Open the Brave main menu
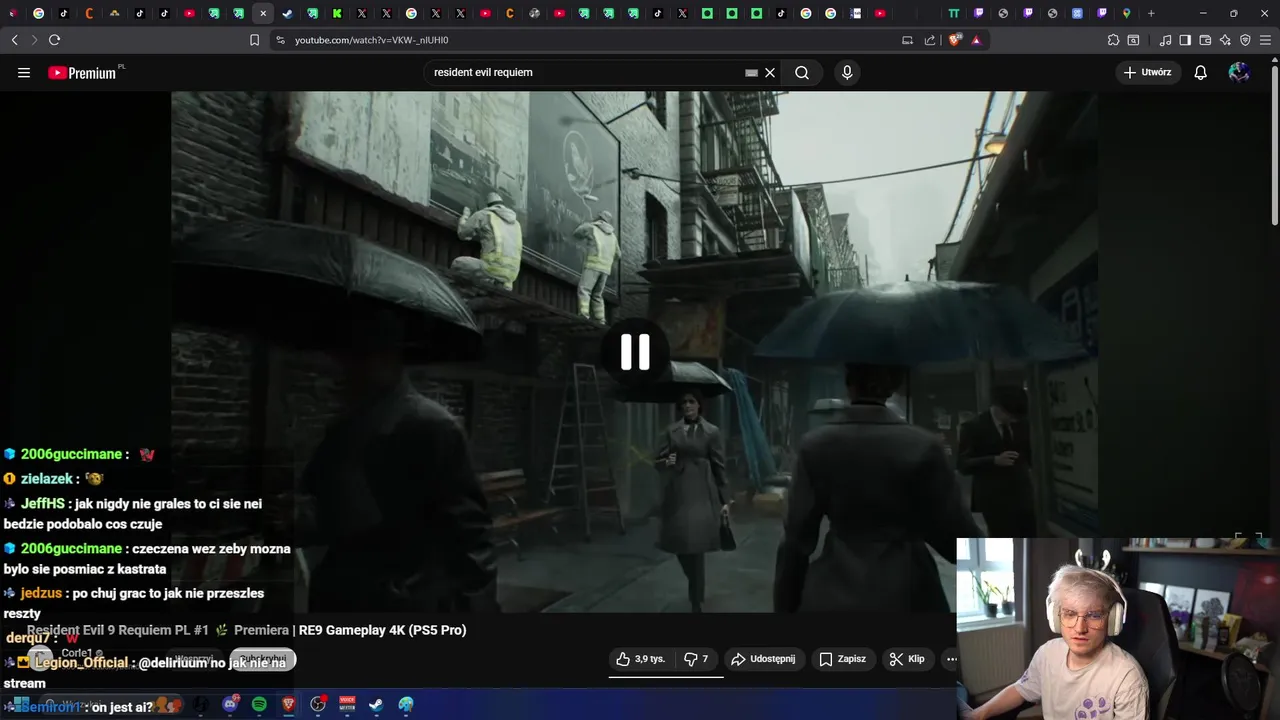The height and width of the screenshot is (720, 1280). pos(1265,40)
